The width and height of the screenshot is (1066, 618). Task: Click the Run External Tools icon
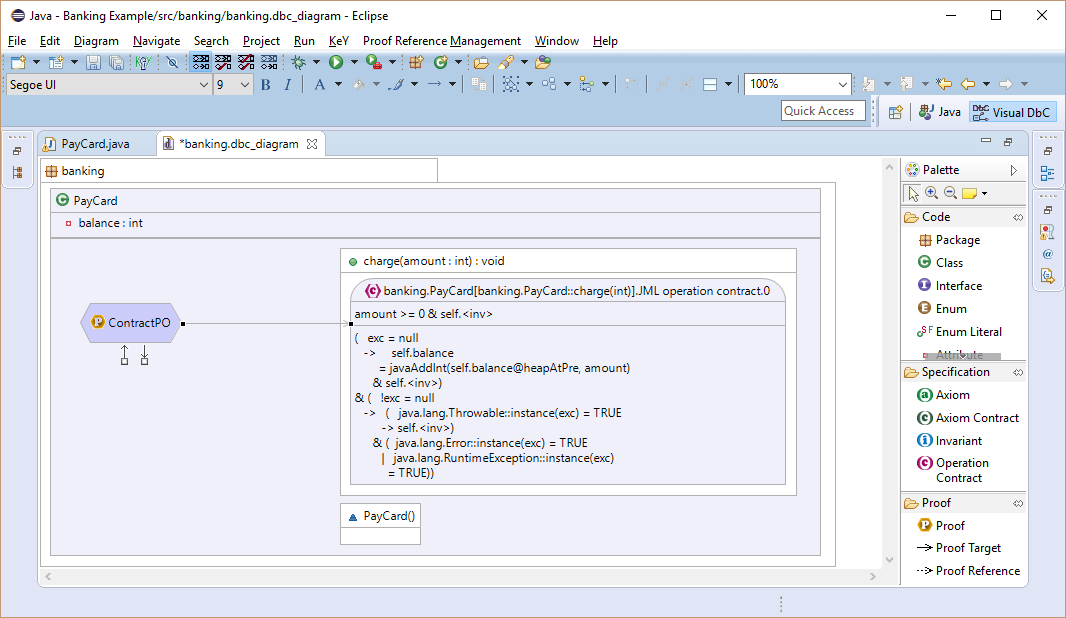tap(373, 63)
